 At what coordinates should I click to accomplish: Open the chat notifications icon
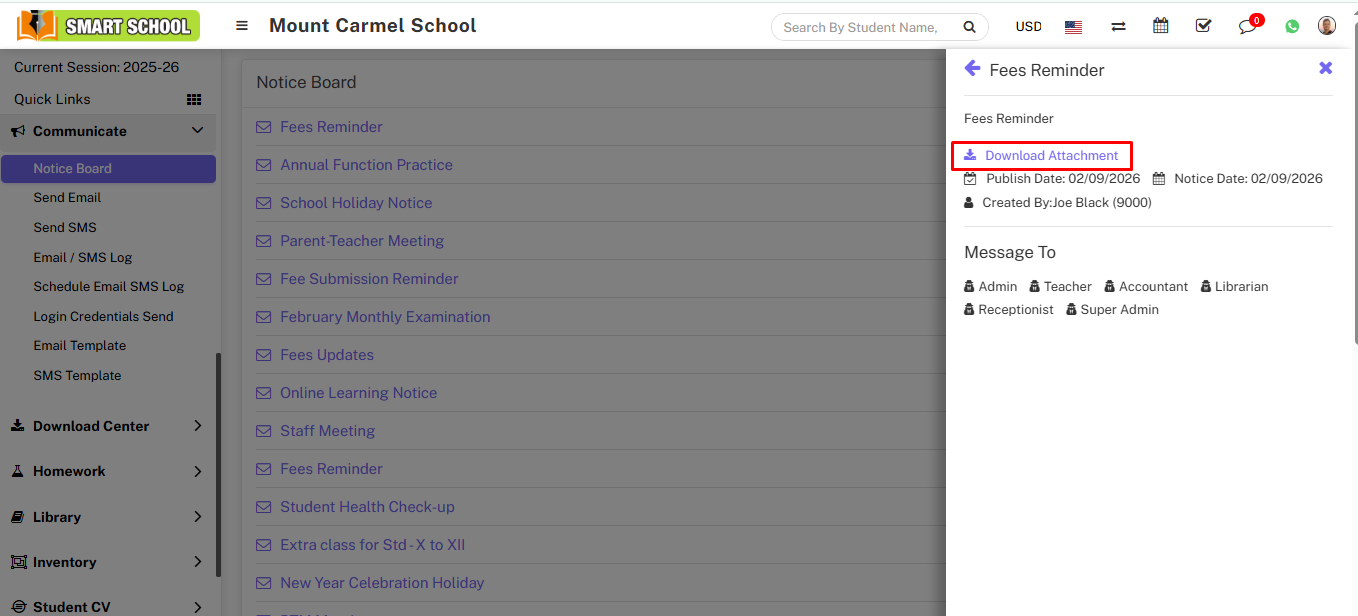[1247, 27]
